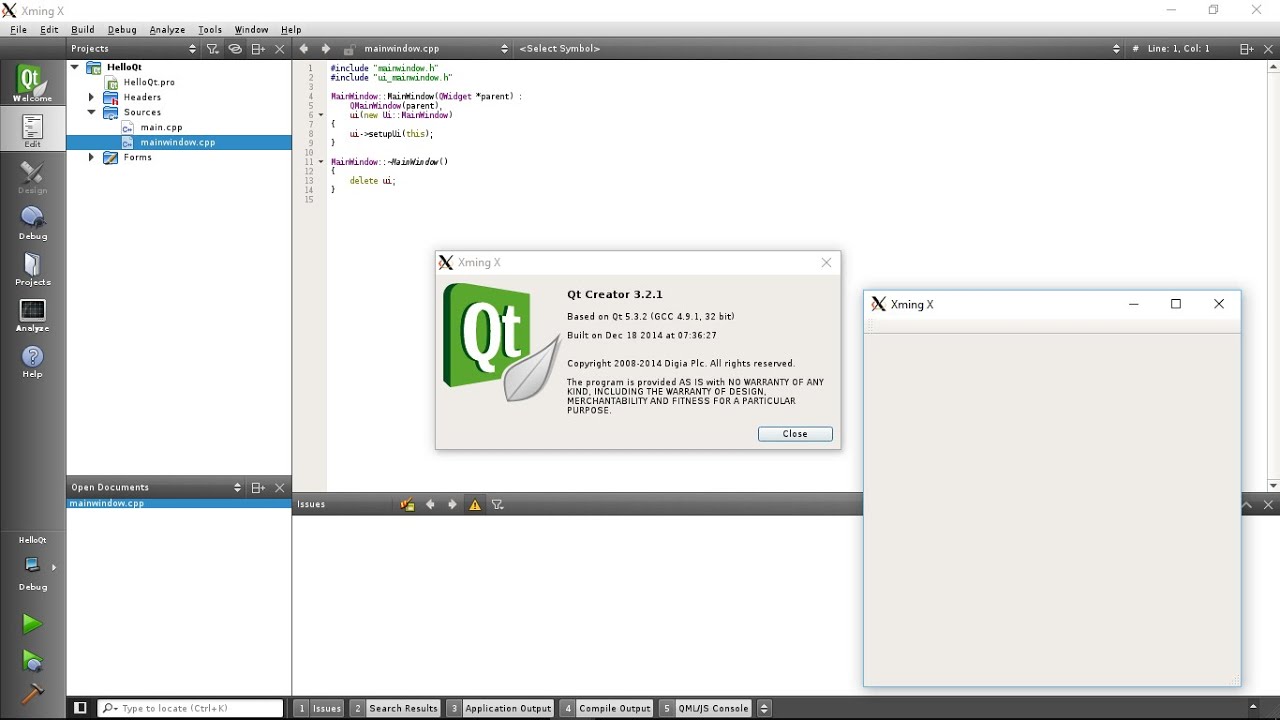
Task: Go to previous issue
Action: (x=430, y=504)
